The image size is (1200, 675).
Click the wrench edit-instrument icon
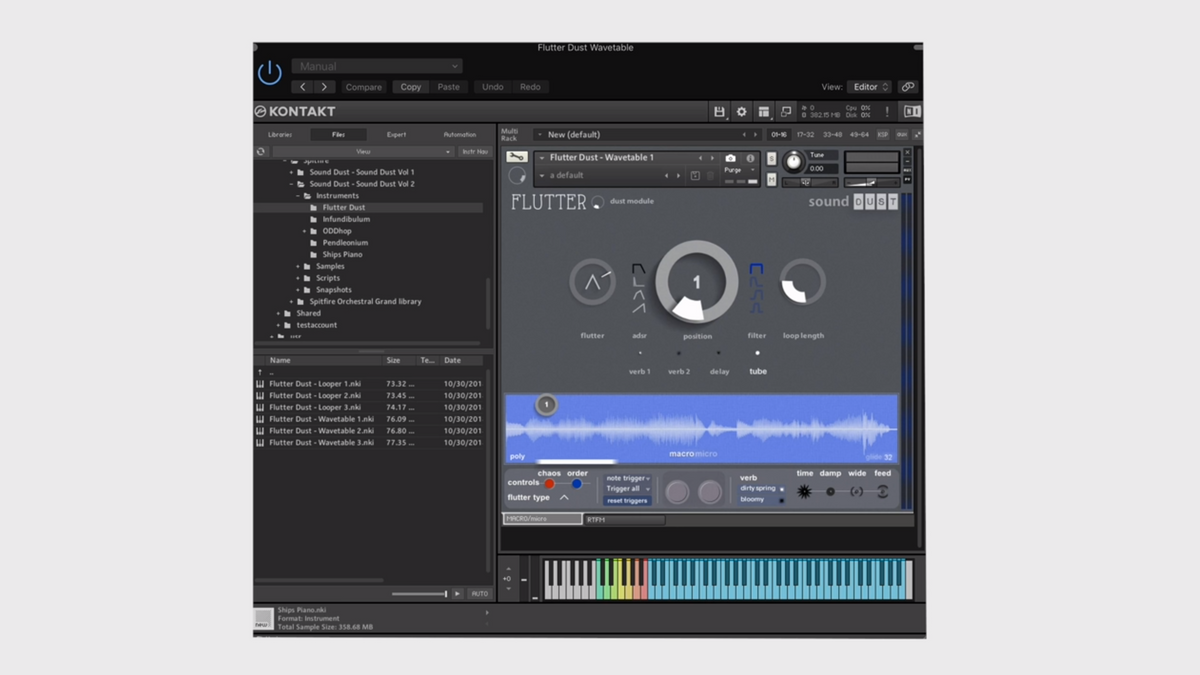[x=516, y=157]
